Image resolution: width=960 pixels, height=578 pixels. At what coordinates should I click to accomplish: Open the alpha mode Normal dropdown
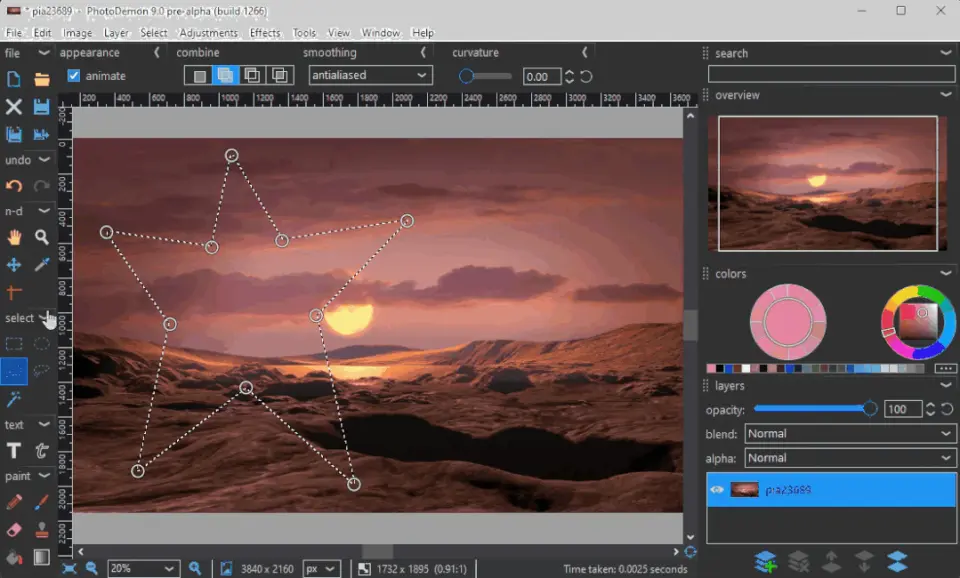point(850,458)
